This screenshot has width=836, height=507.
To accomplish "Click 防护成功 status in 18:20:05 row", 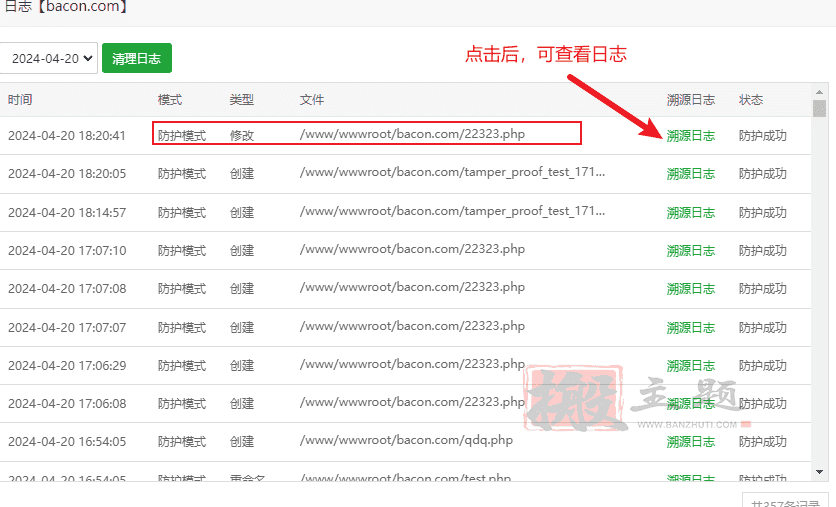I will tap(762, 174).
